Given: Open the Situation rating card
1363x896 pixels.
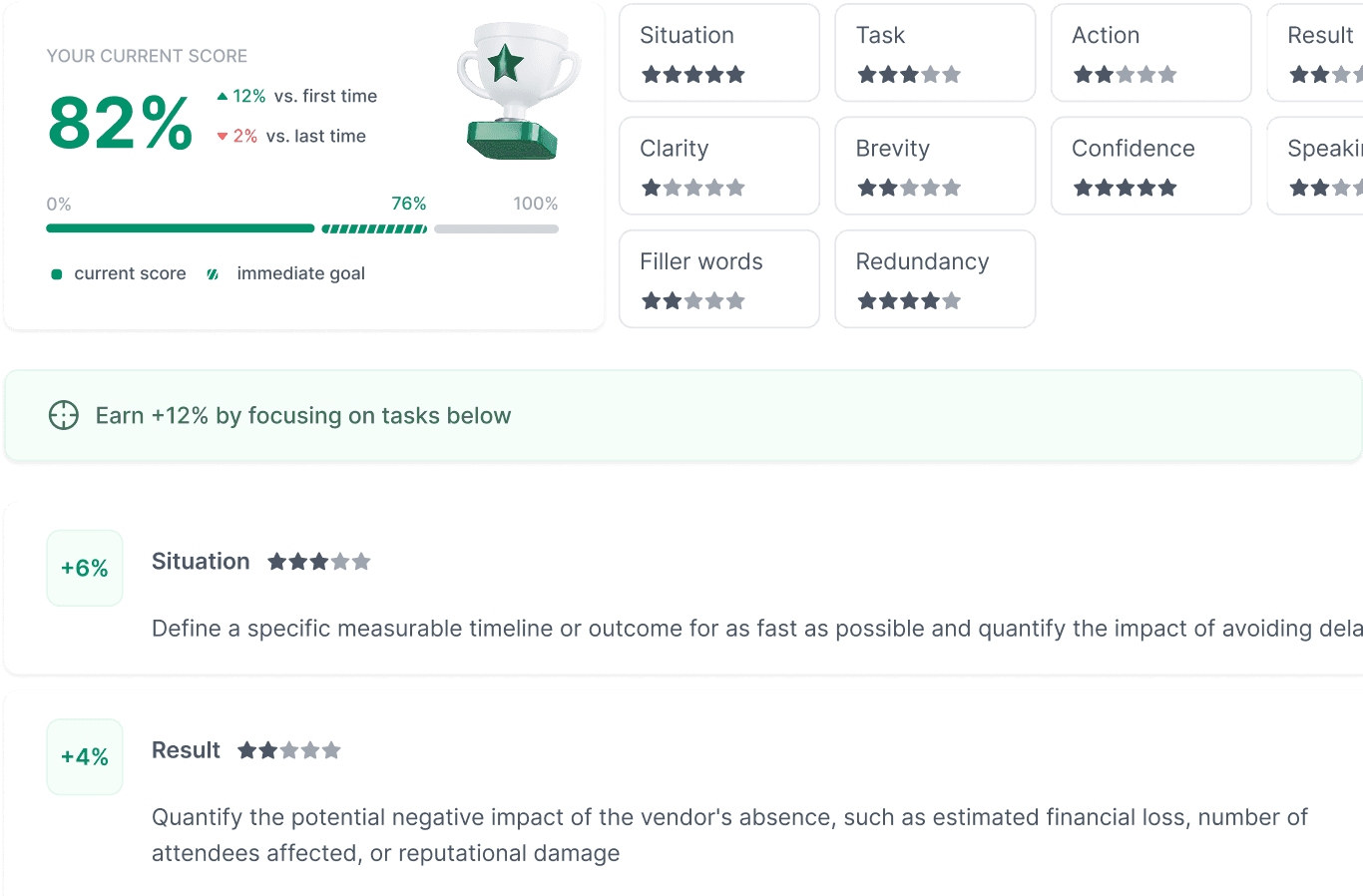Looking at the screenshot, I should tap(719, 53).
